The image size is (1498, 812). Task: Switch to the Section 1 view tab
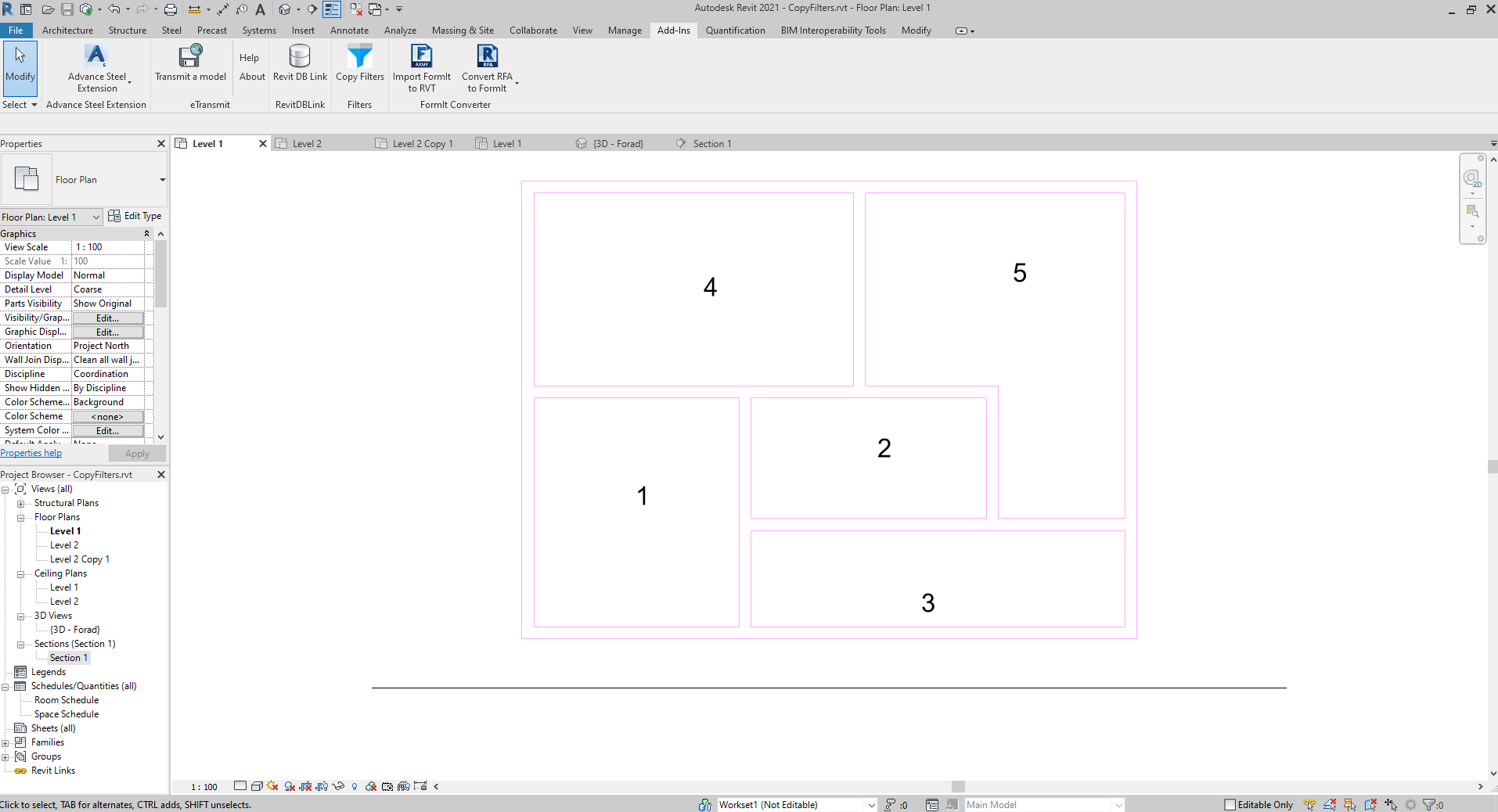711,144
